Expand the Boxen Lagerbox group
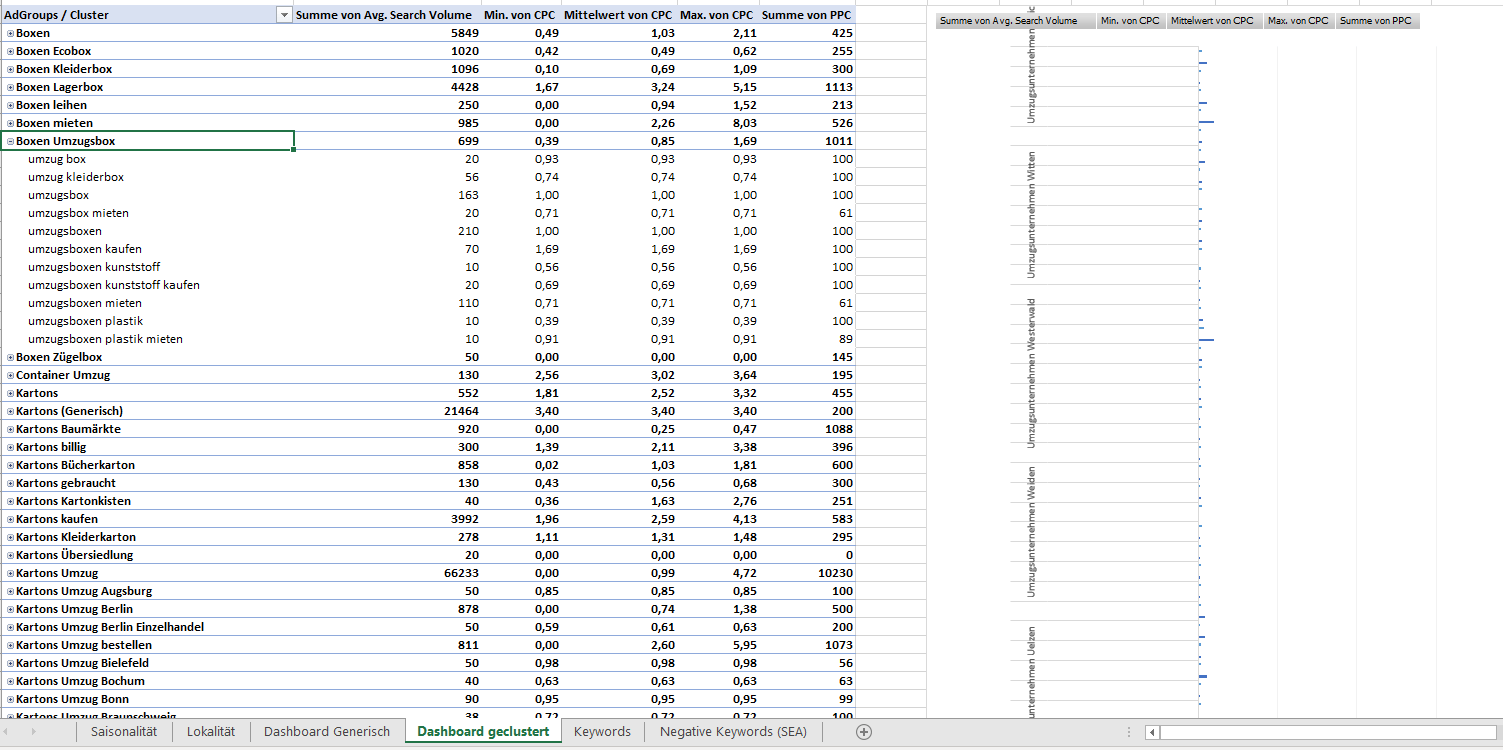The width and height of the screenshot is (1503, 750). pos(10,88)
